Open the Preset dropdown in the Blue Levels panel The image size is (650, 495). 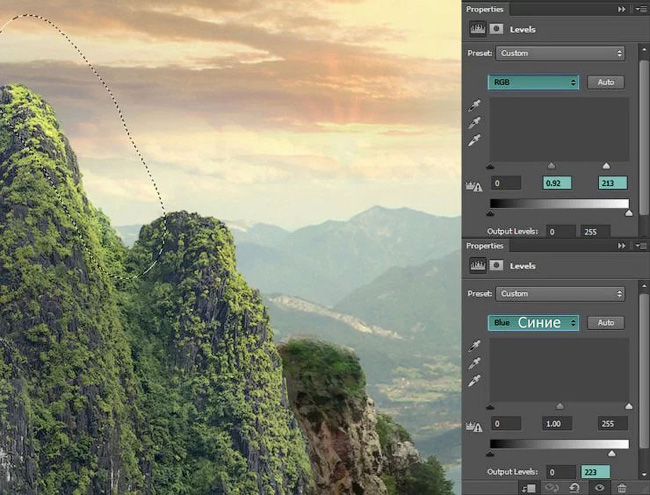click(560, 294)
